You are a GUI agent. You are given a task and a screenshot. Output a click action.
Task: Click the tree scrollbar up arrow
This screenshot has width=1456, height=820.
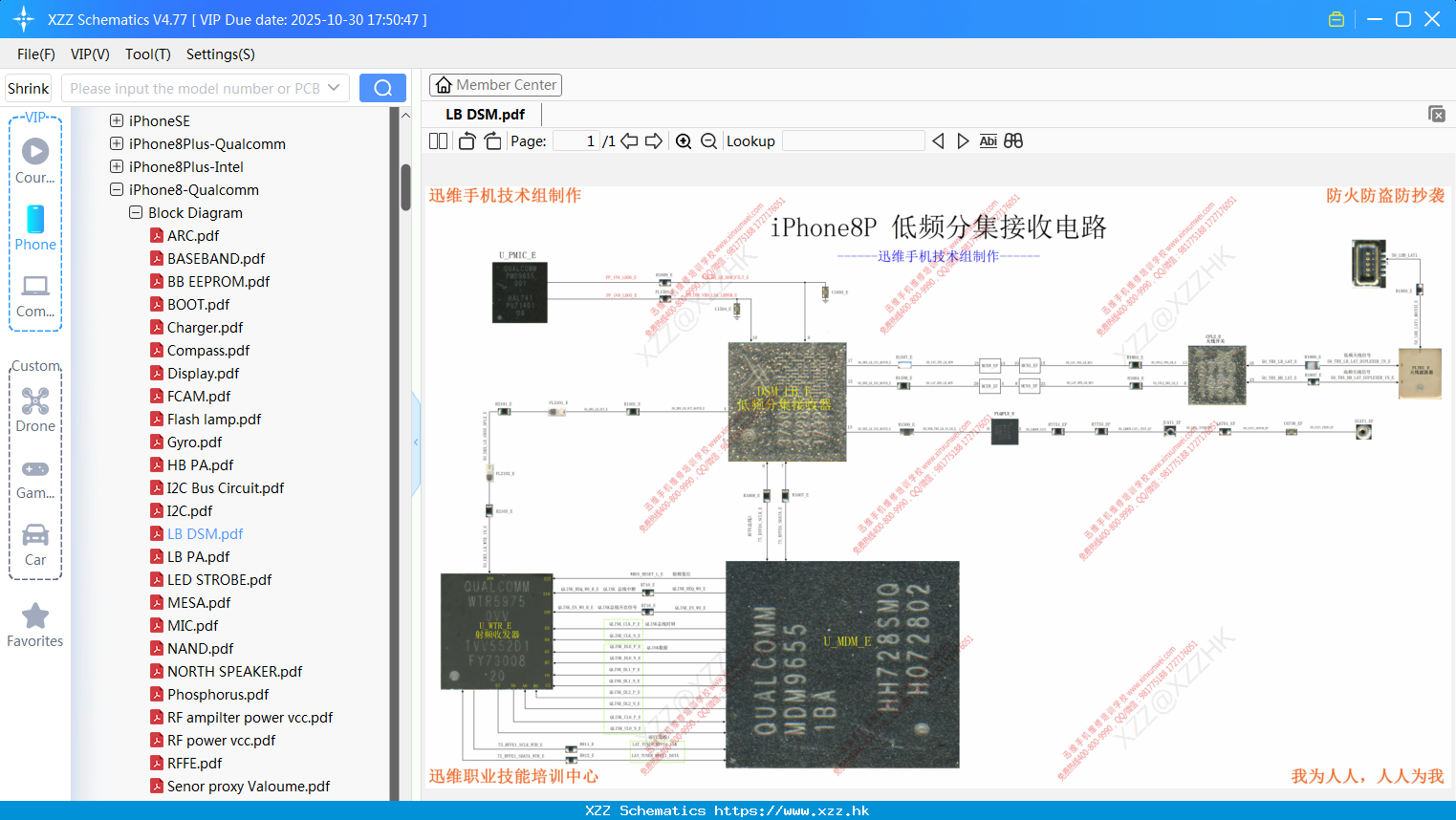tap(405, 116)
